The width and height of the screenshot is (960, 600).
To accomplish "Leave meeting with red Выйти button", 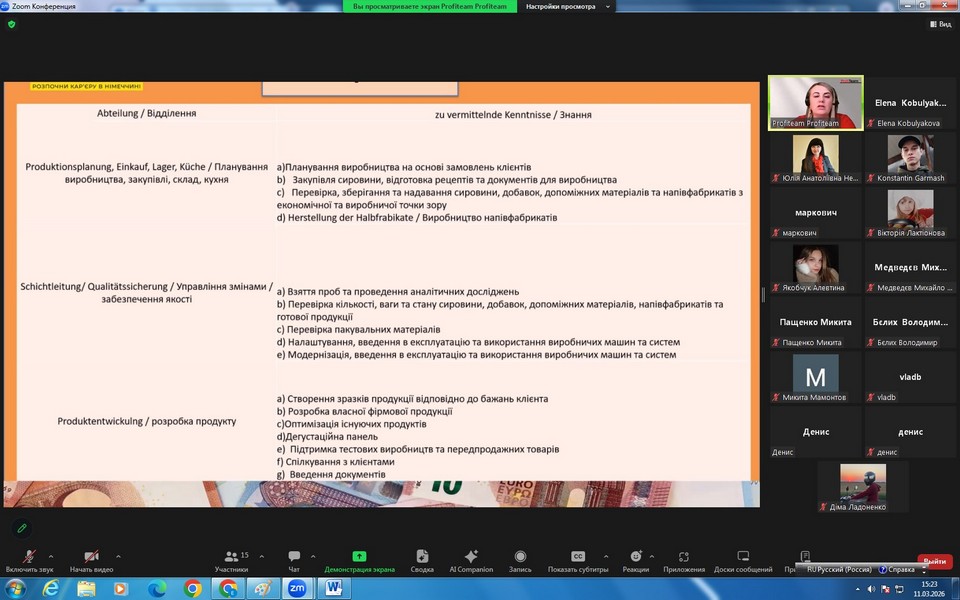I will click(934, 561).
